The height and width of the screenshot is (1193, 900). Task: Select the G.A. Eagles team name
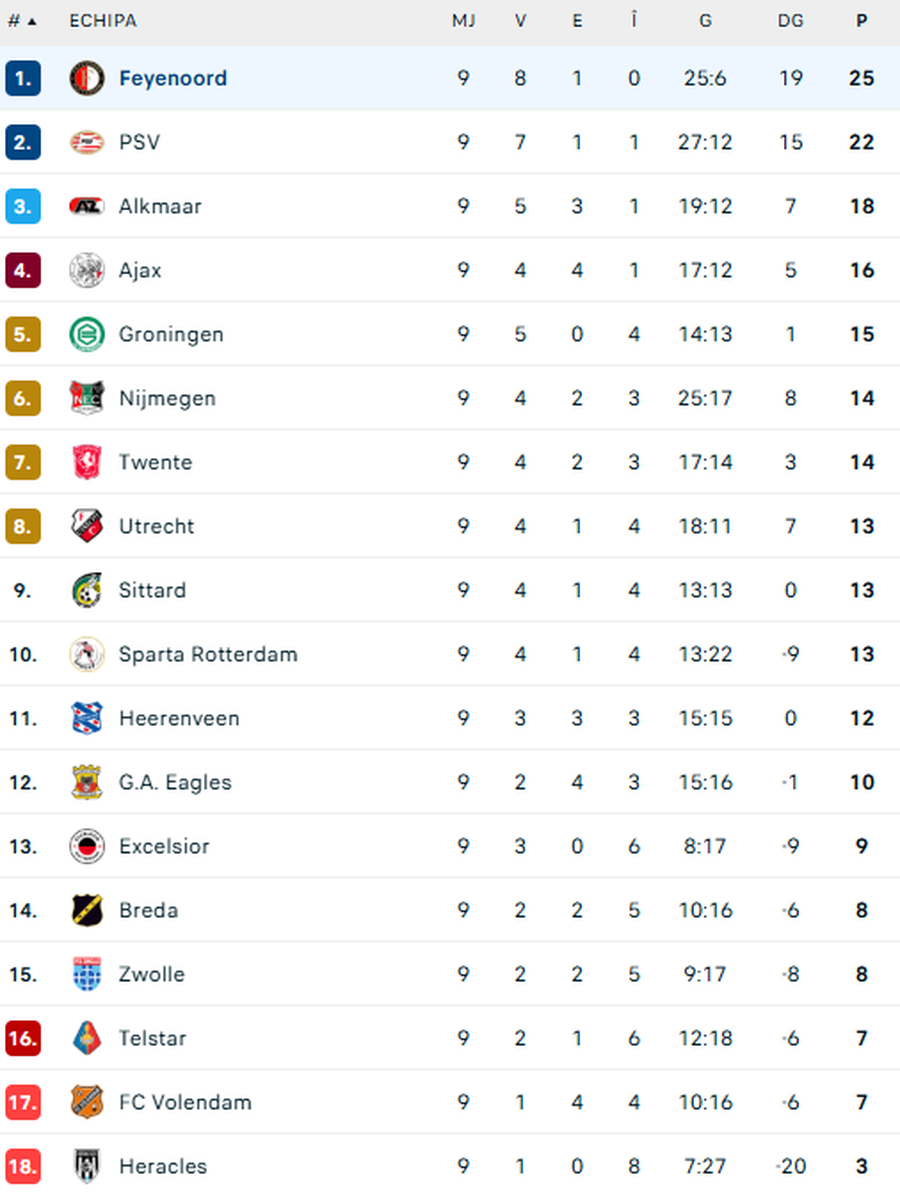pos(174,782)
